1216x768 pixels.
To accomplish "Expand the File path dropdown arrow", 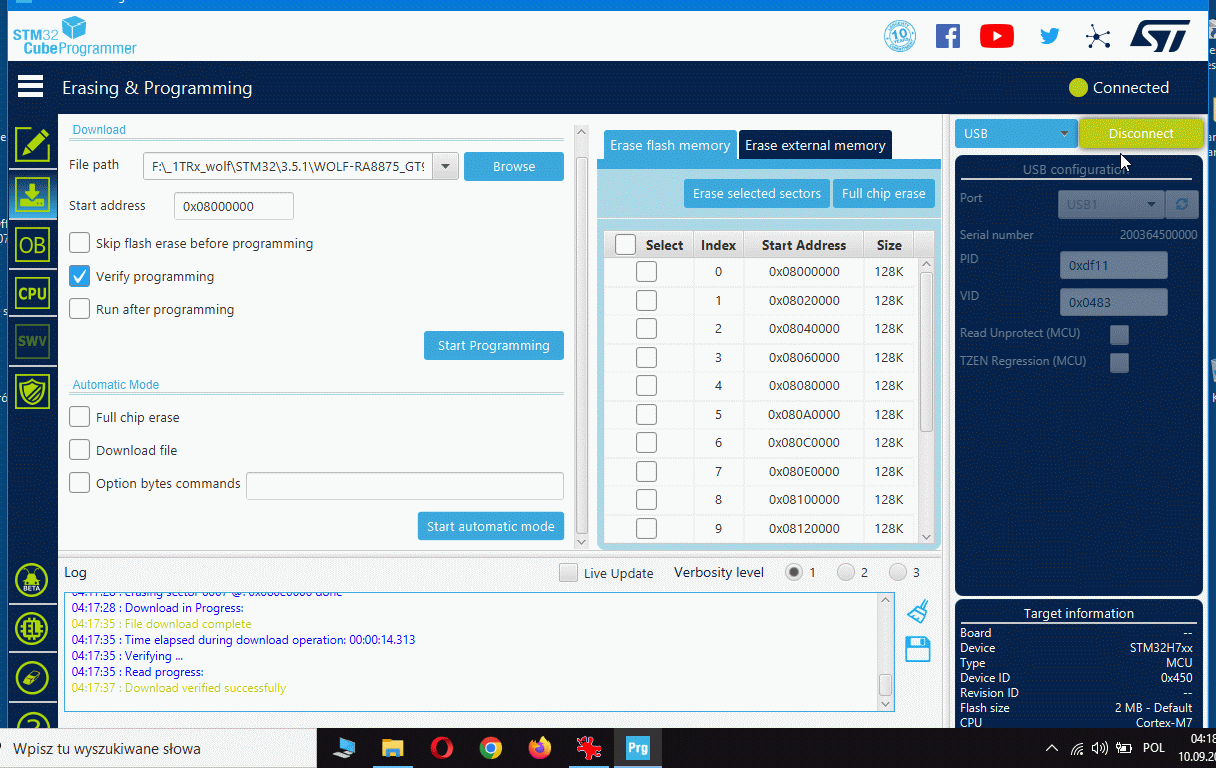I will pyautogui.click(x=445, y=166).
